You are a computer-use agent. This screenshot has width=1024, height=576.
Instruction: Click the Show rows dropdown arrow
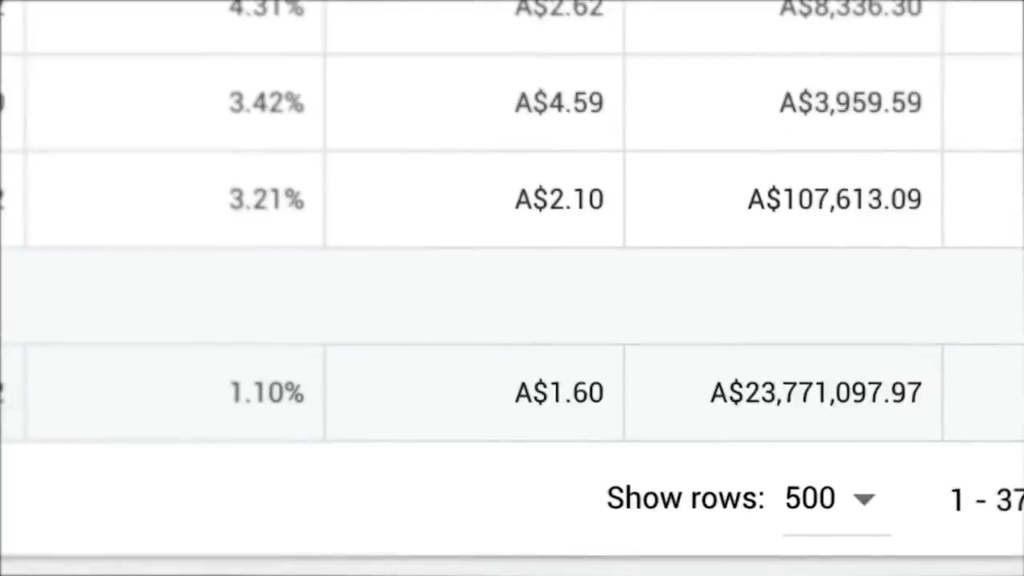point(864,499)
